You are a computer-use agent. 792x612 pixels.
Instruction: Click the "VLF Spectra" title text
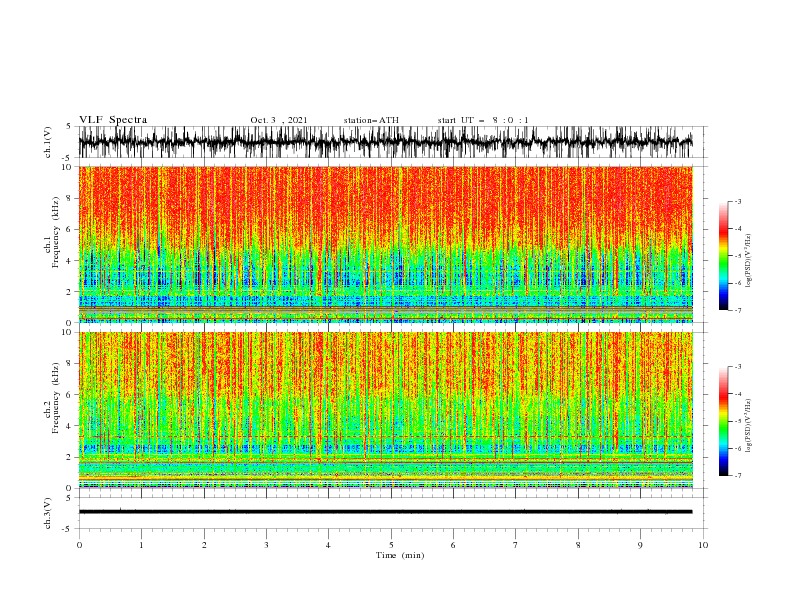tap(113, 120)
